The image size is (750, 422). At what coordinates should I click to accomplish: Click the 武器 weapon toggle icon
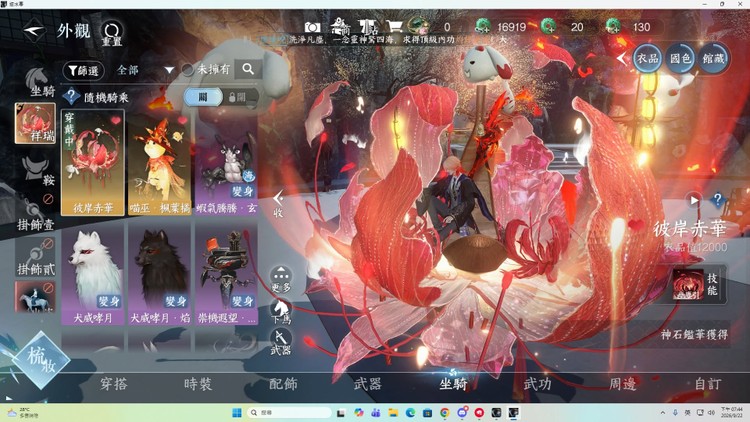point(281,342)
